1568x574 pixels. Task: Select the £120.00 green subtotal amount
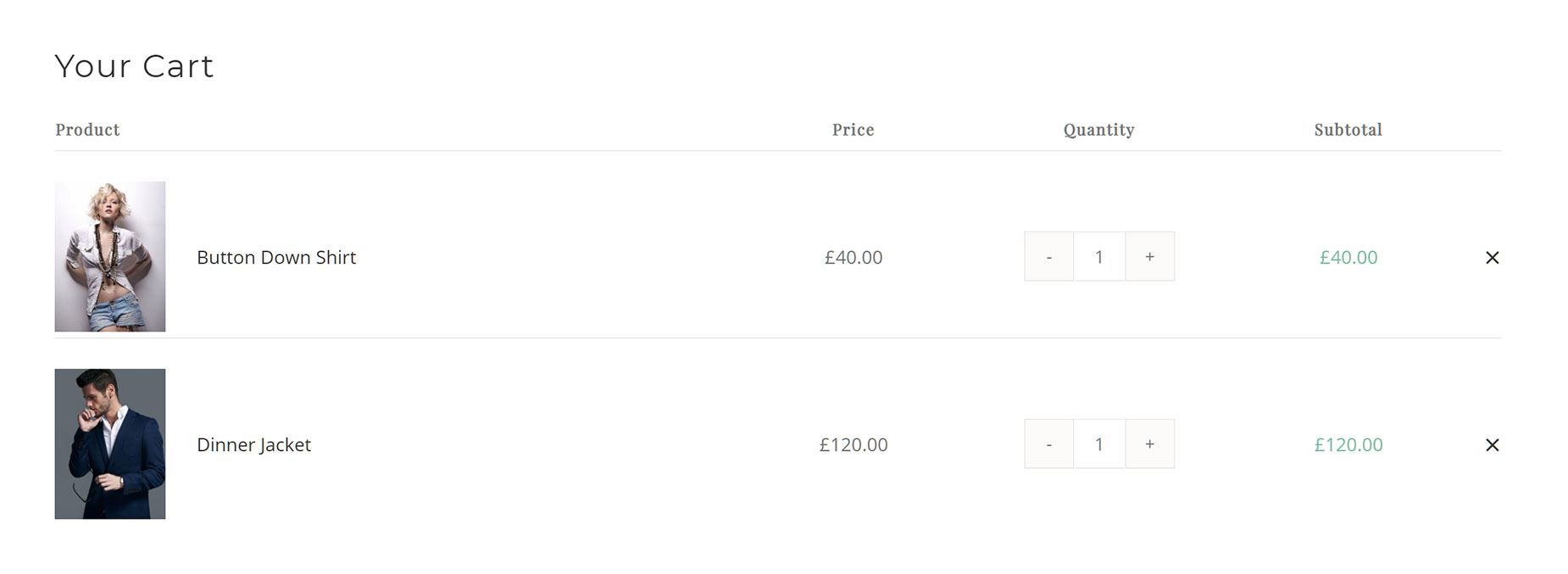pyautogui.click(x=1348, y=445)
